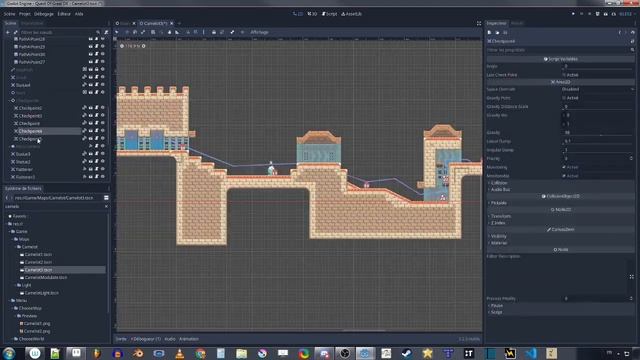This screenshot has width=640, height=360.
Task: Adjust the Gravity value slider
Action: pyautogui.click(x=598, y=135)
